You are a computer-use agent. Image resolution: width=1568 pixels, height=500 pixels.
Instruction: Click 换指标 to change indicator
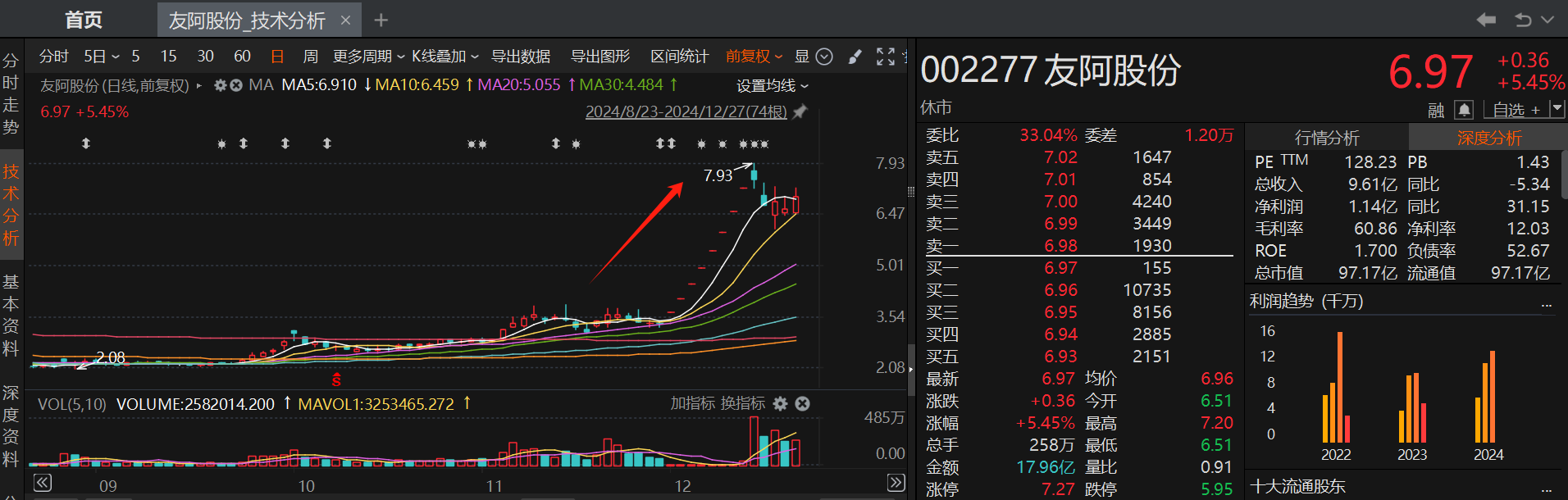pos(742,403)
